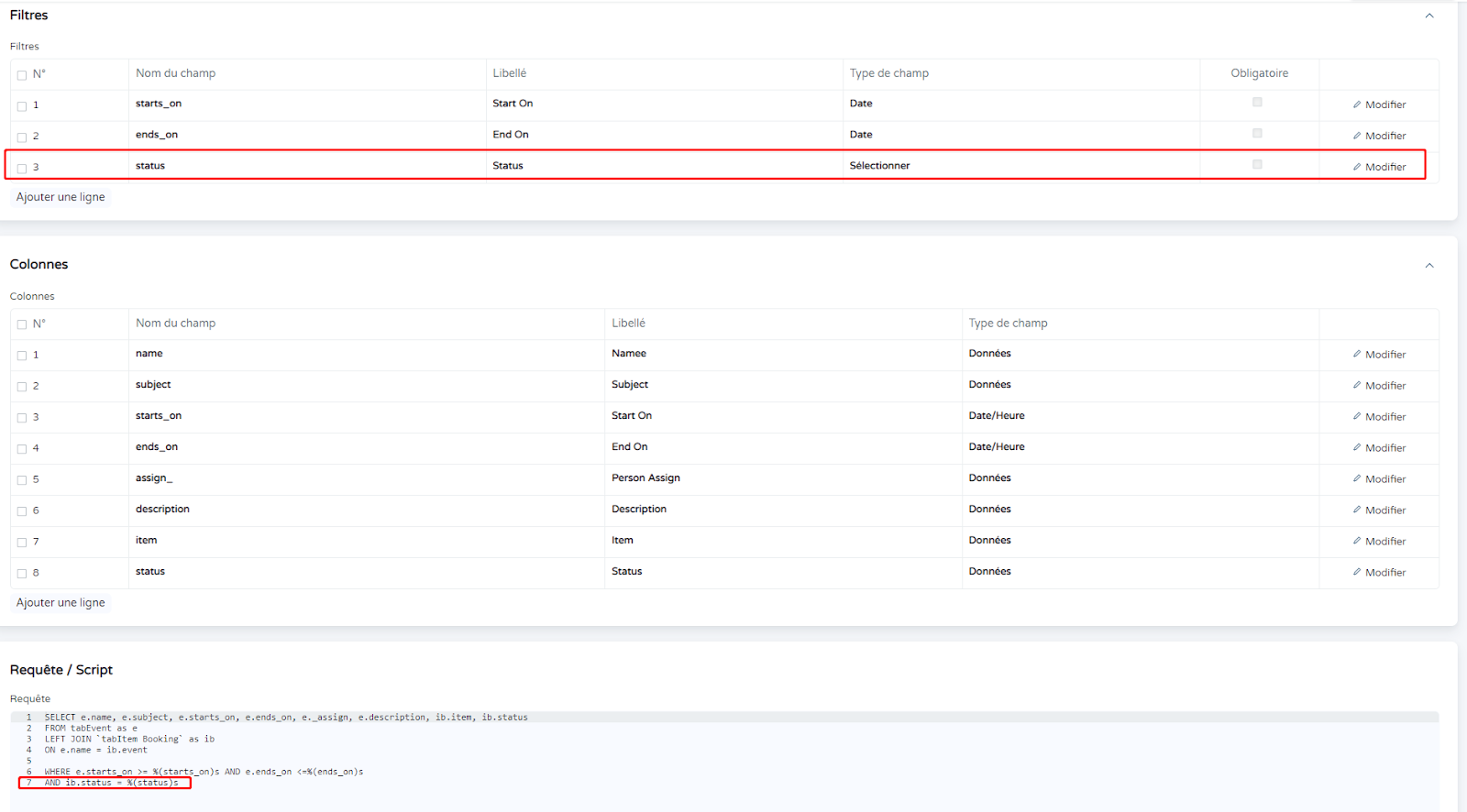Click pencil icon for item column row

[x=1357, y=541]
